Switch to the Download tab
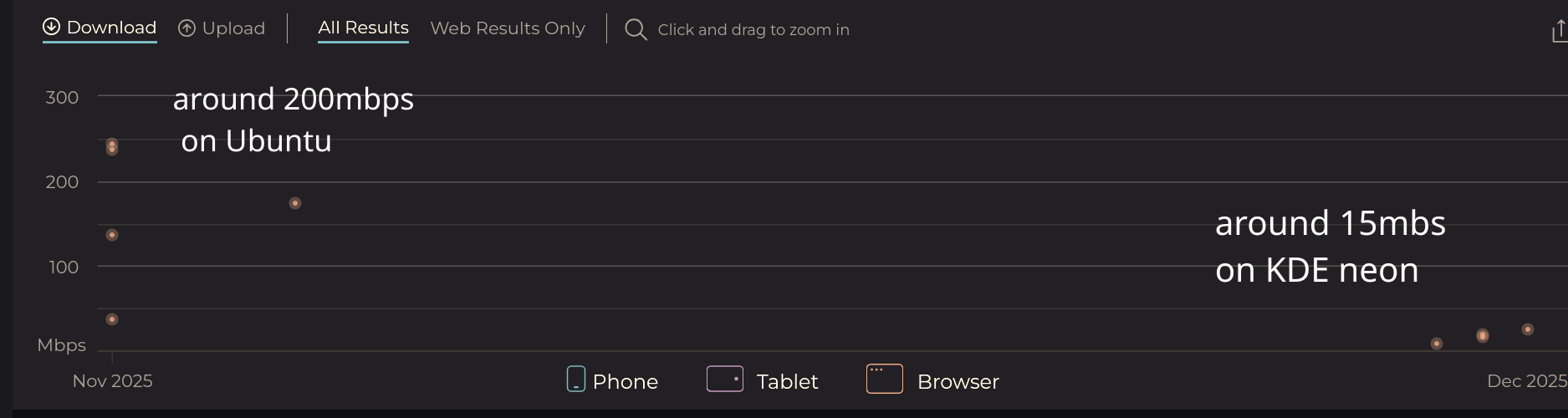 (111, 28)
